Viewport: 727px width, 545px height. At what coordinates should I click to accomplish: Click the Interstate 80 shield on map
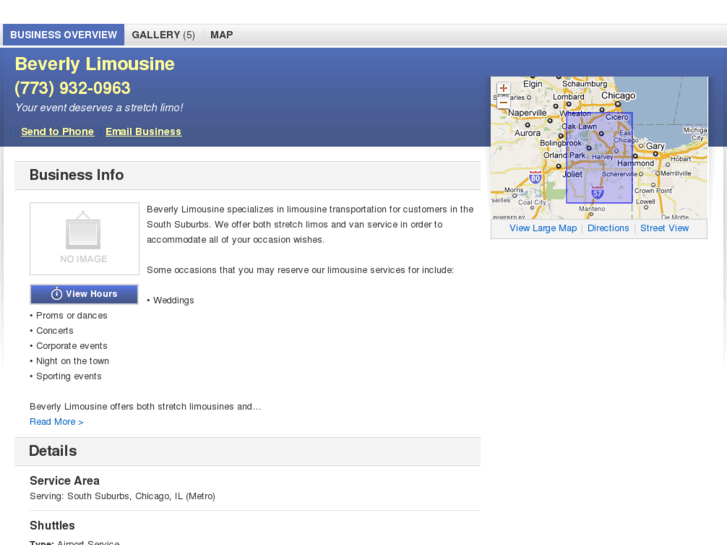pos(536,177)
